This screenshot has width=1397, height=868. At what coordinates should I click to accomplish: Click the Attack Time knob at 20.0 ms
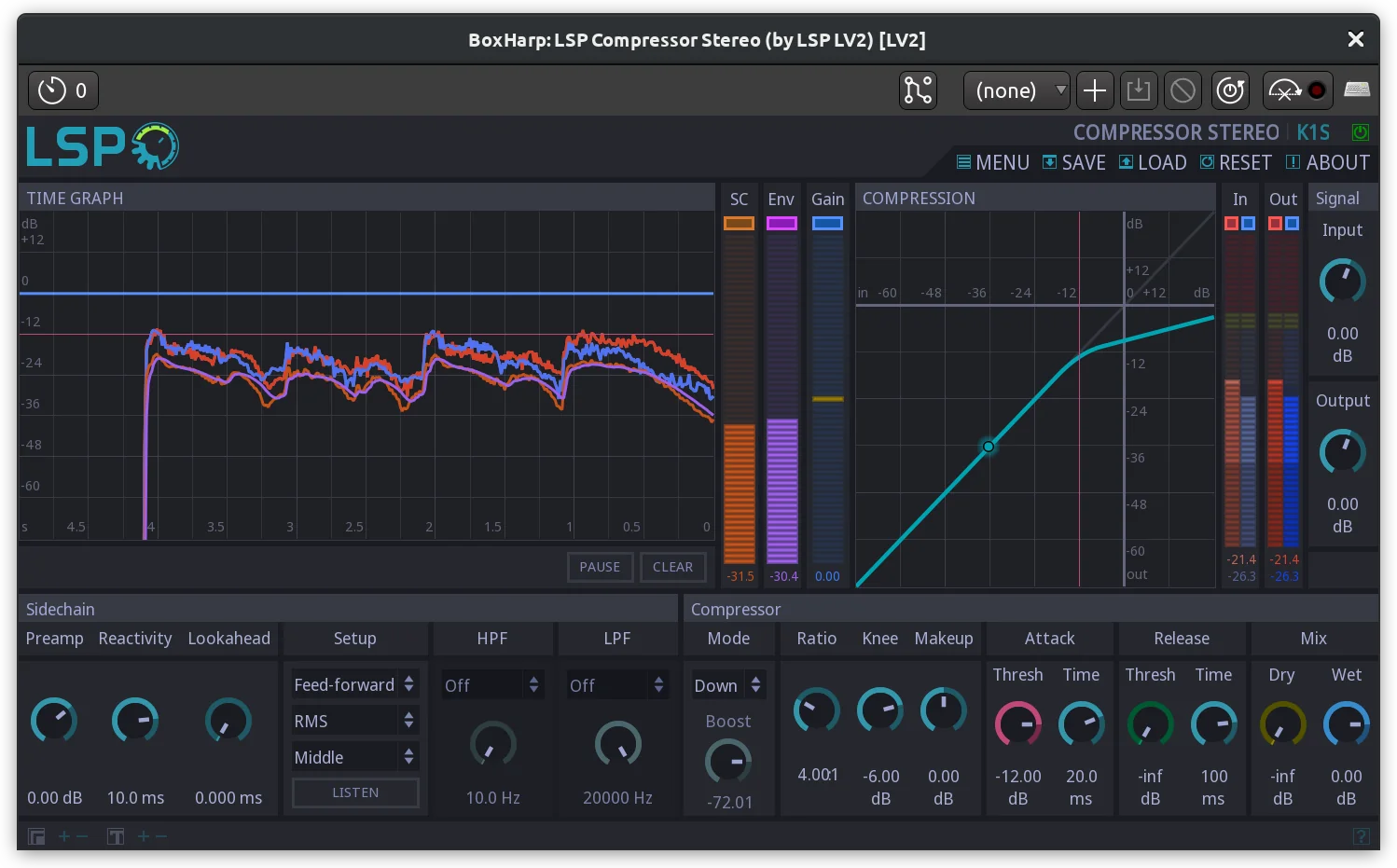point(1081,724)
